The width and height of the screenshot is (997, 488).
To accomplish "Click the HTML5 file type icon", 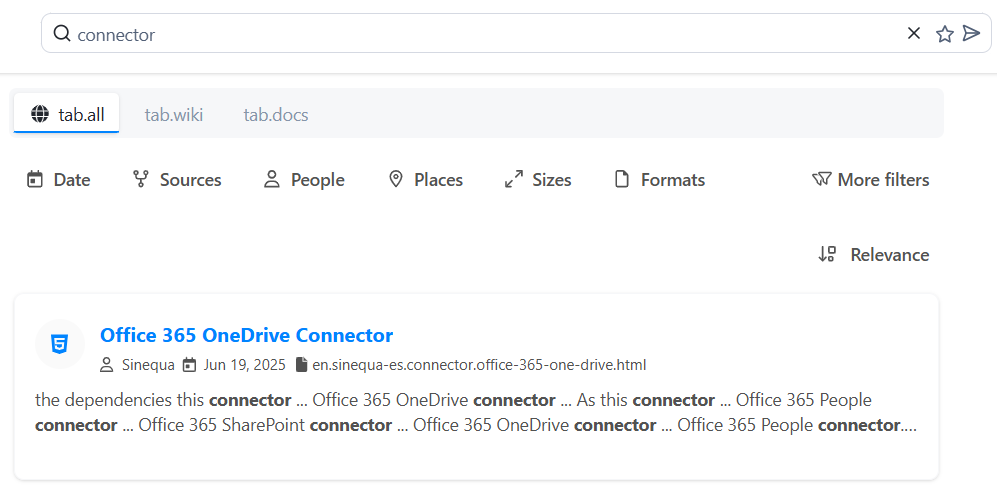I will tap(60, 344).
